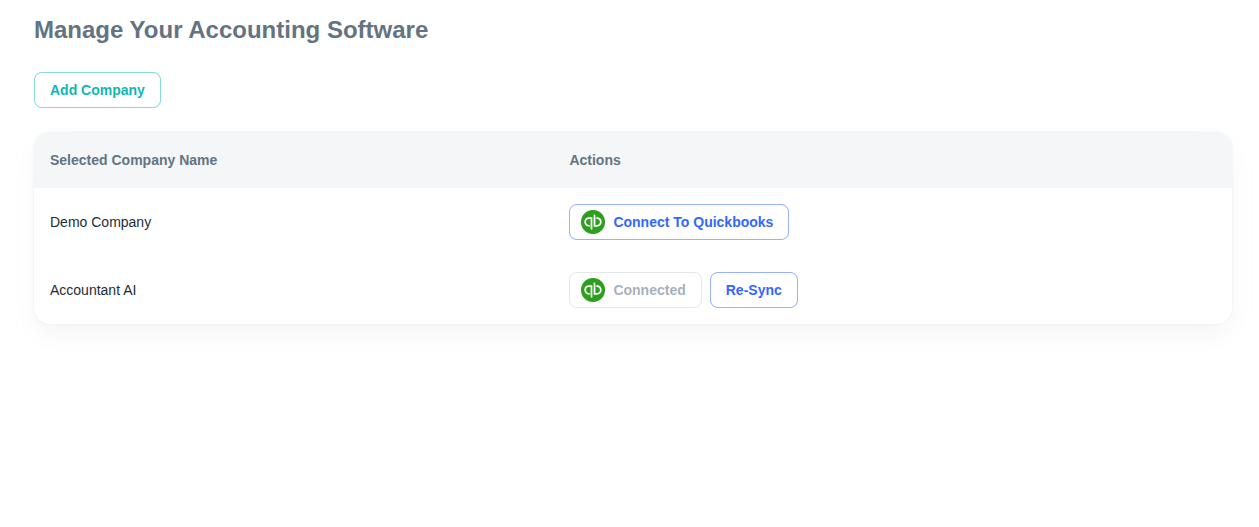Click the Selected Company Name column header
This screenshot has width=1259, height=527.
(134, 160)
